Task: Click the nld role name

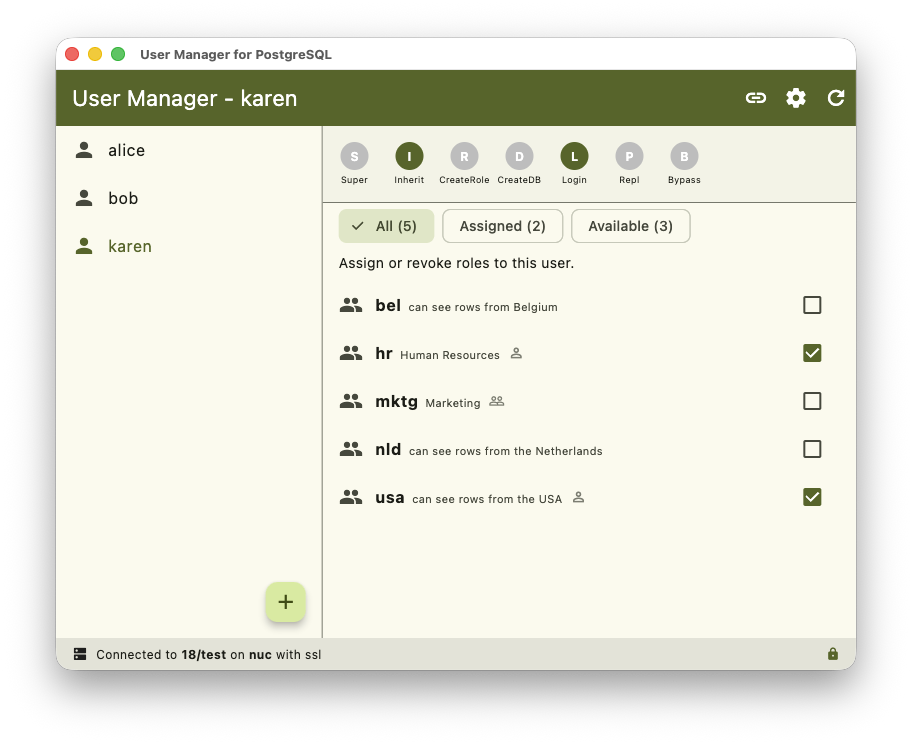Action: click(388, 449)
